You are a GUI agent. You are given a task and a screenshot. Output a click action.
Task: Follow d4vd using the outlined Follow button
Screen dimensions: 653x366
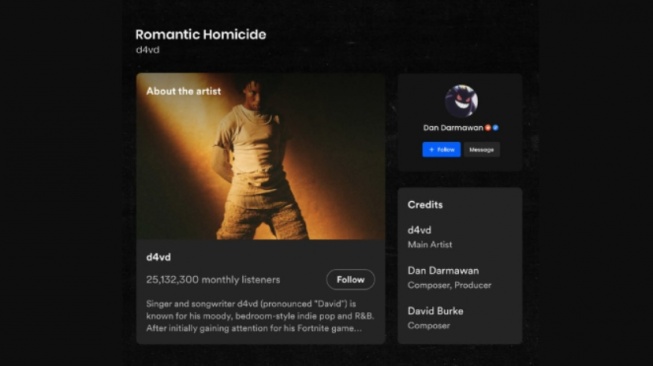tap(350, 280)
